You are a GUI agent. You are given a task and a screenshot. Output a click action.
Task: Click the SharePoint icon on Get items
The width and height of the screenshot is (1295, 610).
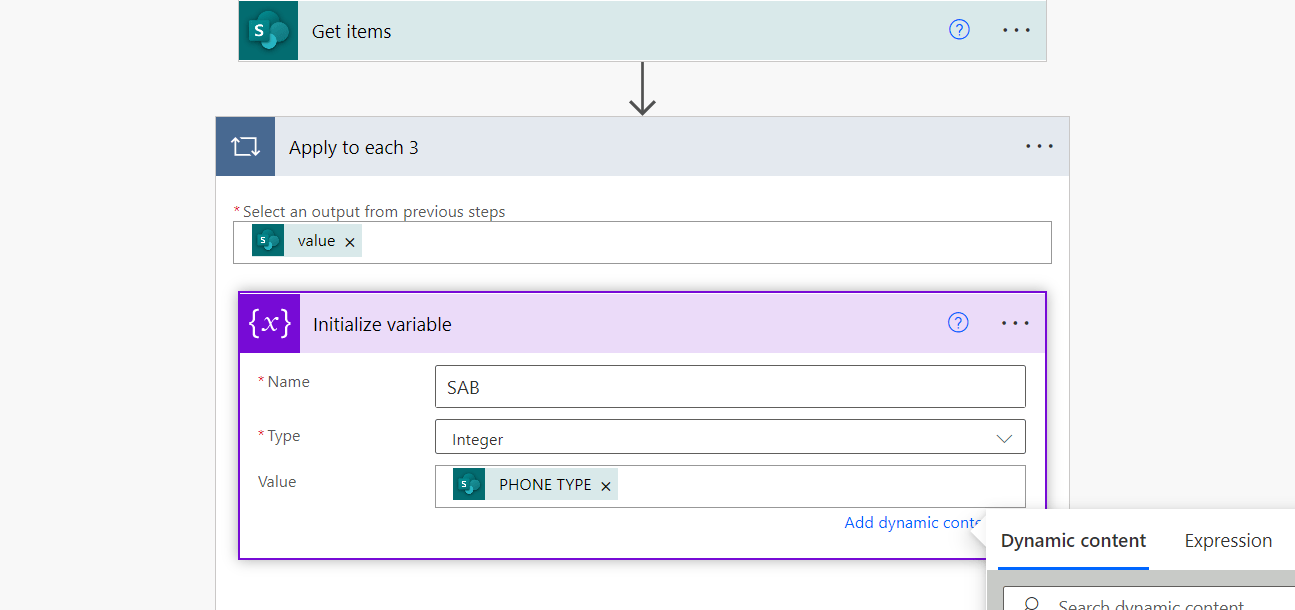tap(268, 31)
